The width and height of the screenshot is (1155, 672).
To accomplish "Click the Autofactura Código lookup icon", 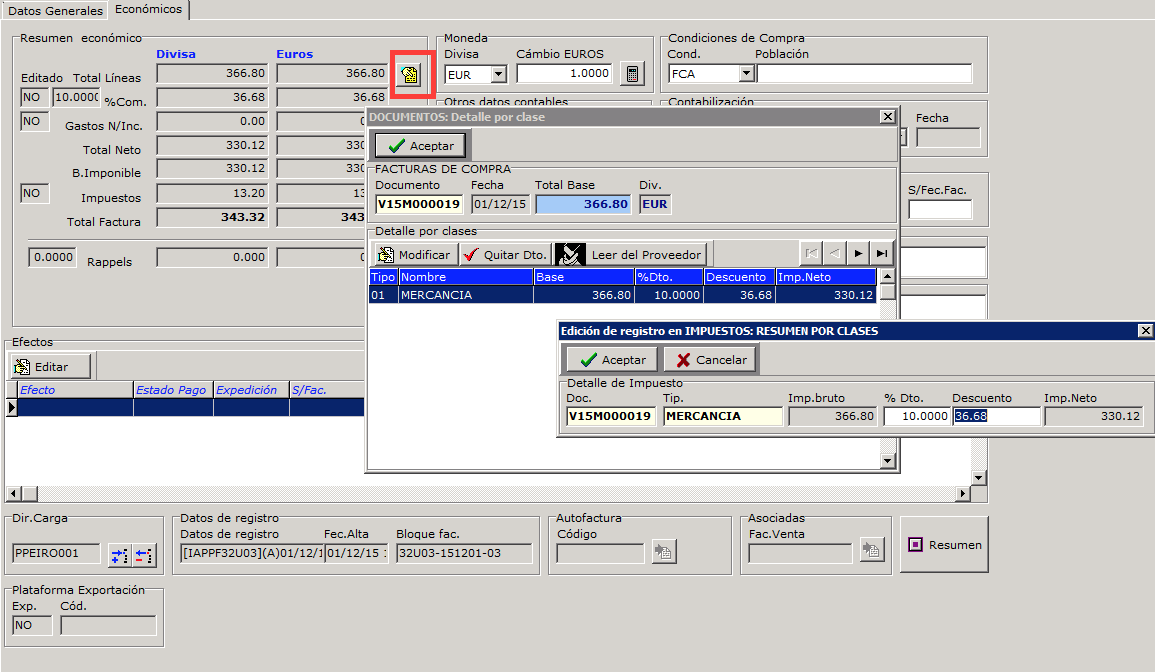I will coord(663,550).
